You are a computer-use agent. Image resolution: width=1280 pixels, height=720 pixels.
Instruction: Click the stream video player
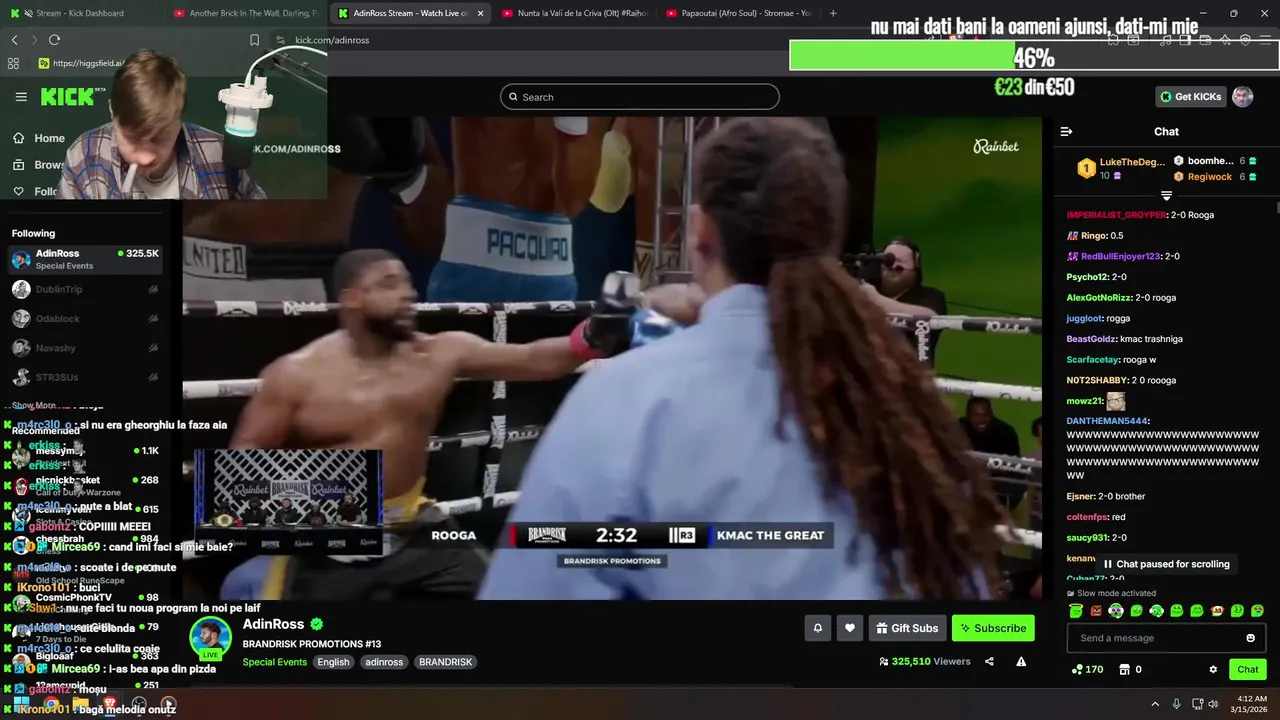point(612,358)
